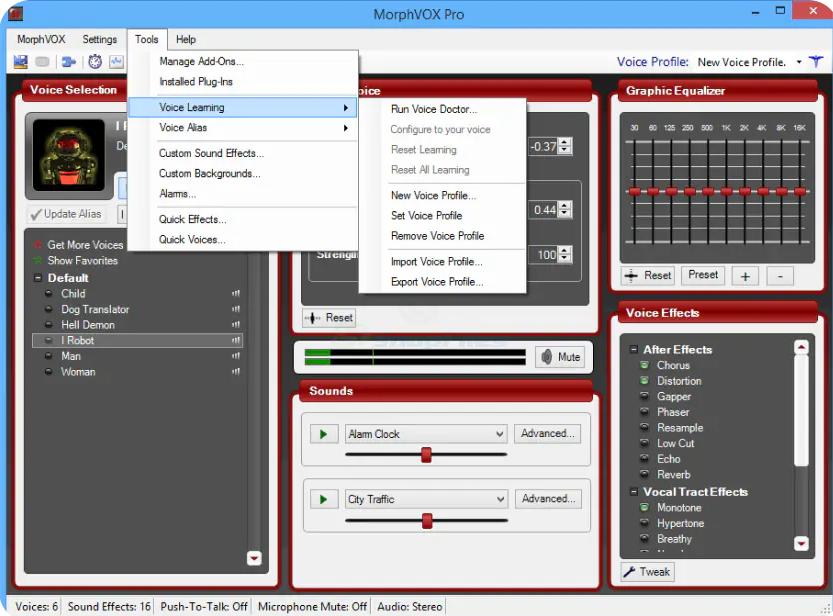Click Advanced for Alarm Clock sound

548,434
